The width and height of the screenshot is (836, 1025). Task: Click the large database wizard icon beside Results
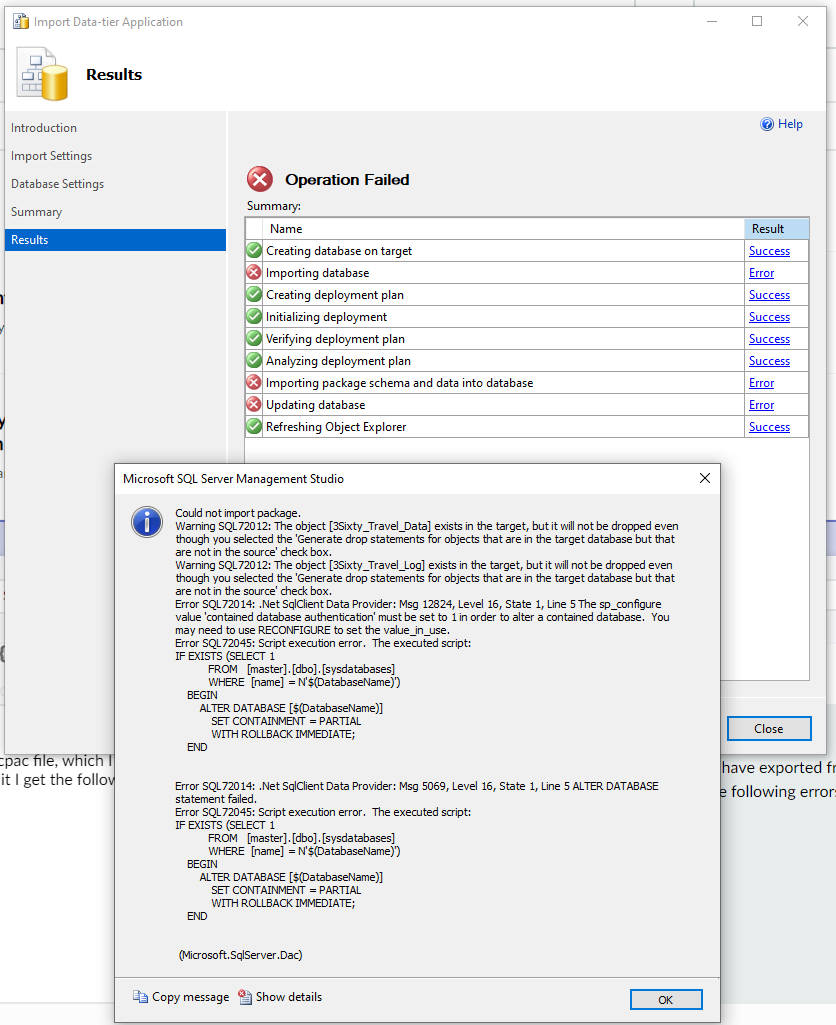(x=42, y=74)
